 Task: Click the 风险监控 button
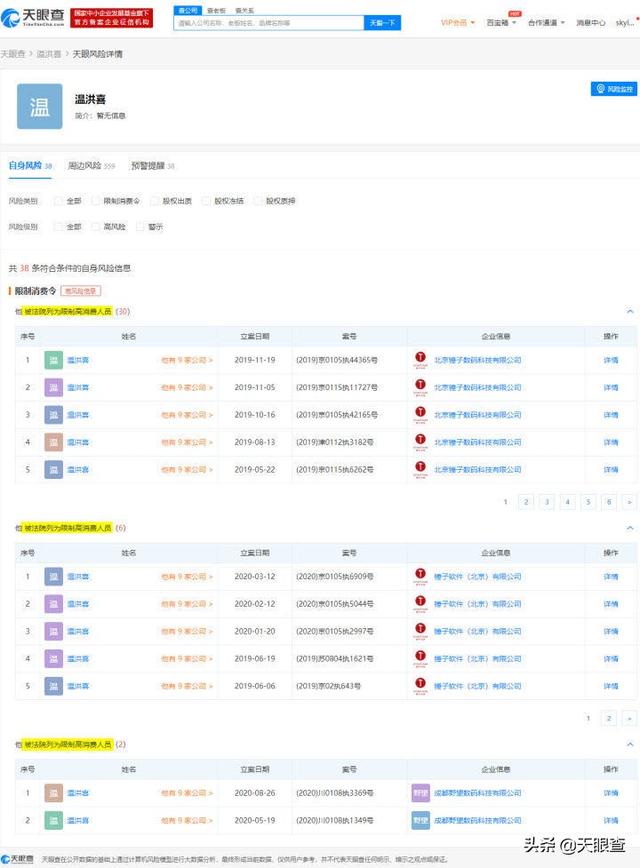click(614, 89)
